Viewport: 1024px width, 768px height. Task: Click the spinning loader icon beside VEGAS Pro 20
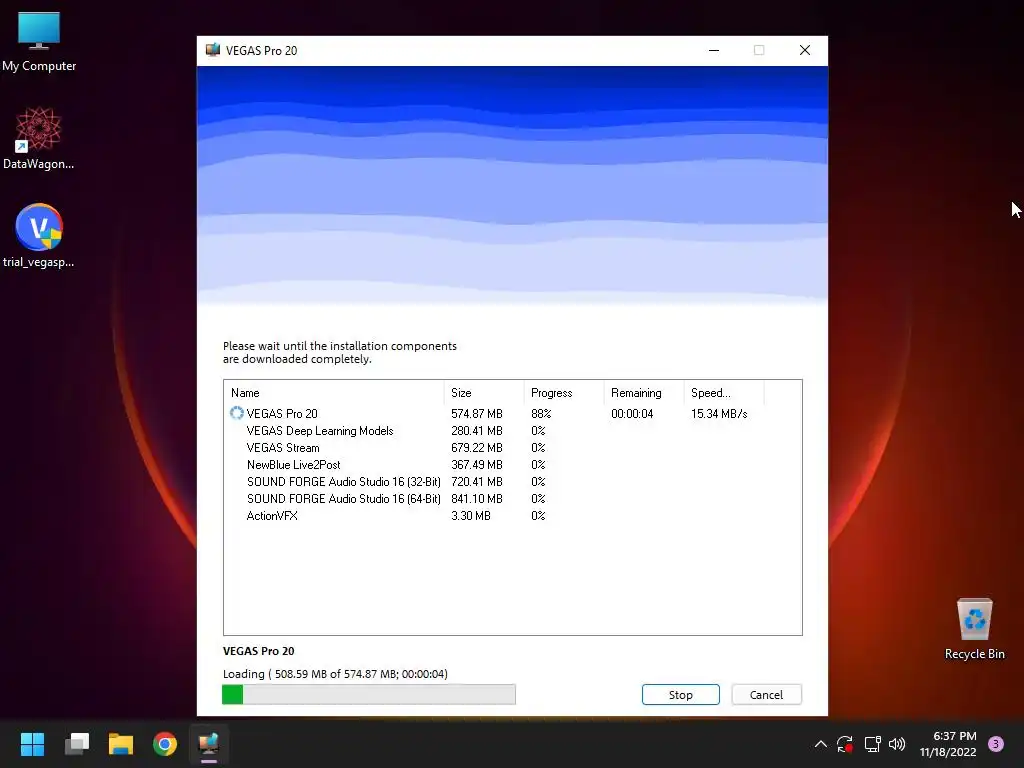click(x=236, y=413)
